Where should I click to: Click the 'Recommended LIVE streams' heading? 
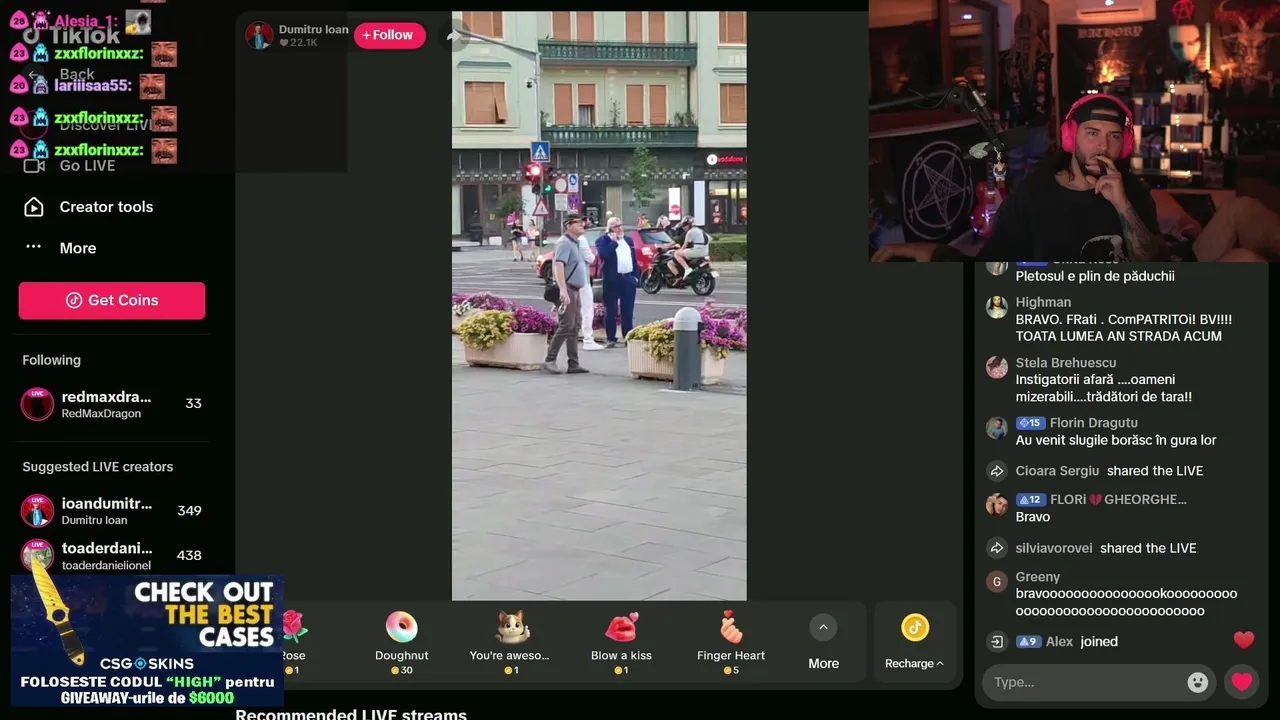click(x=351, y=714)
